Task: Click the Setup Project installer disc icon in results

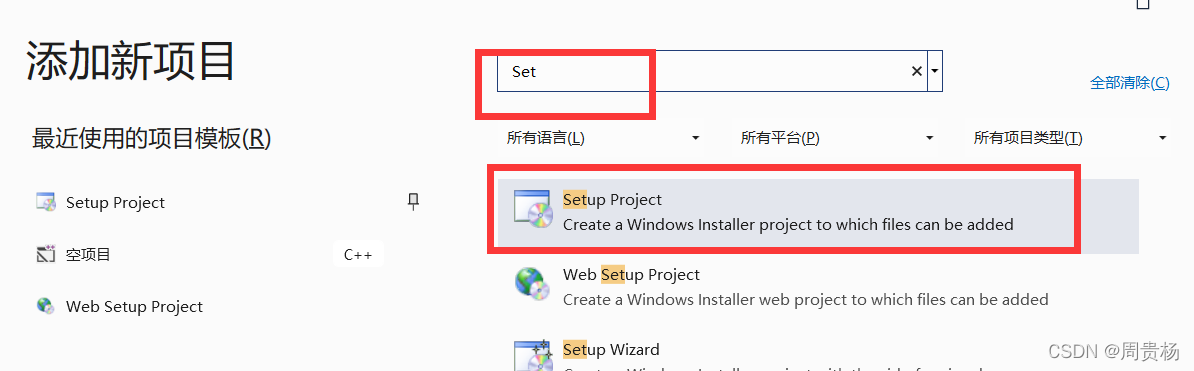Action: (532, 209)
